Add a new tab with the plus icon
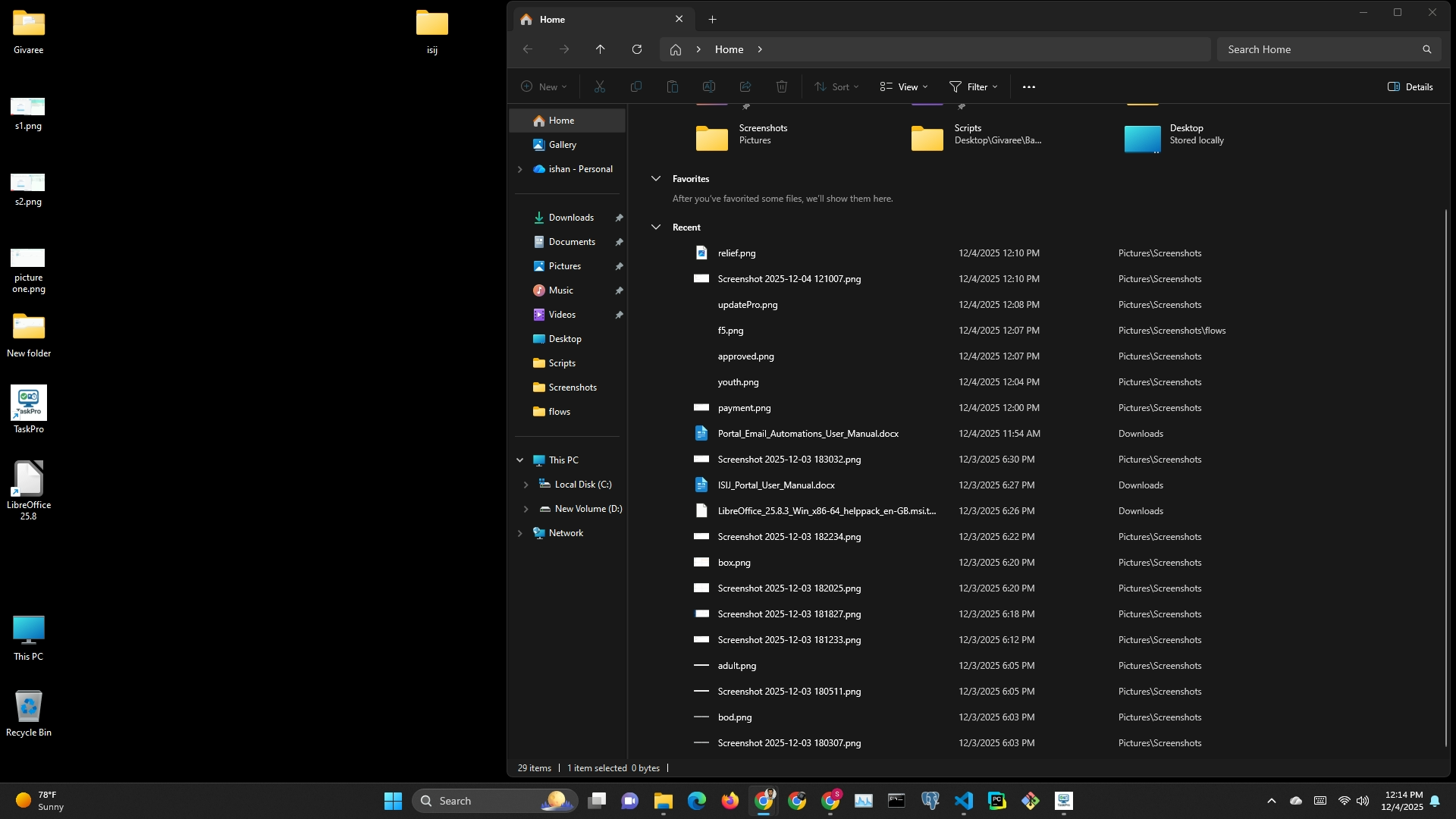The image size is (1456, 819). pyautogui.click(x=712, y=20)
